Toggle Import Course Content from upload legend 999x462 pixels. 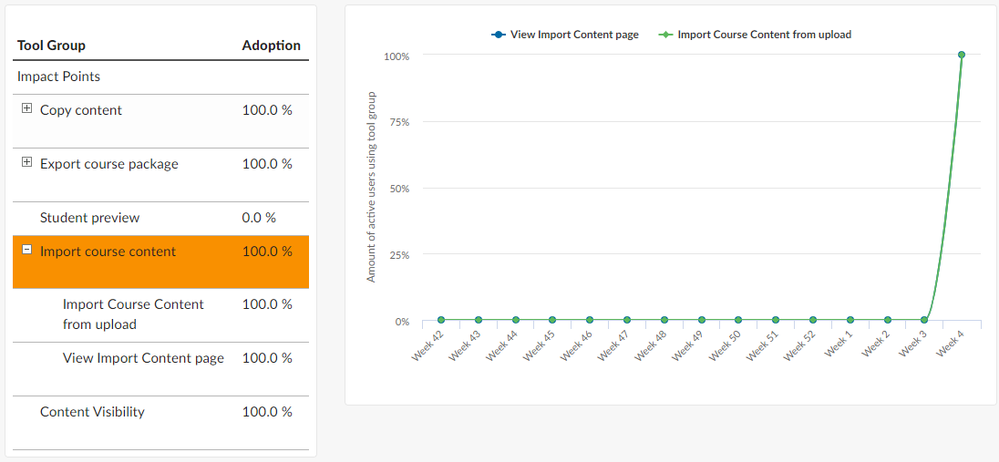[755, 34]
